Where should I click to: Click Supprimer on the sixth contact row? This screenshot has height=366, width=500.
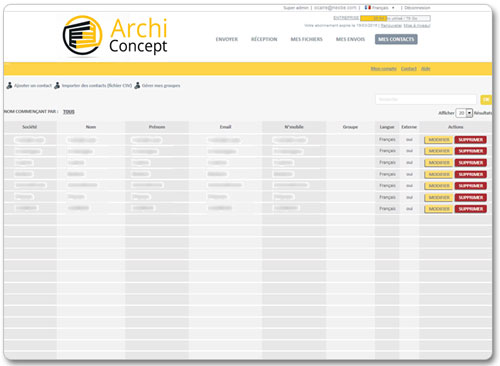471,197
